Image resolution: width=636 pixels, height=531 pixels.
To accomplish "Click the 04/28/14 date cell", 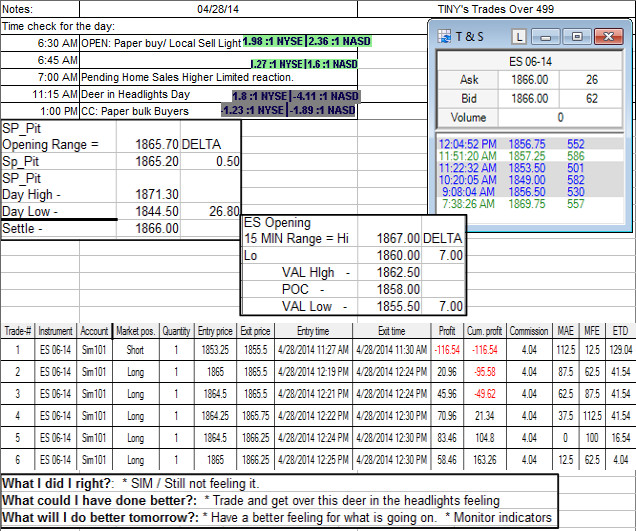I will [218, 9].
